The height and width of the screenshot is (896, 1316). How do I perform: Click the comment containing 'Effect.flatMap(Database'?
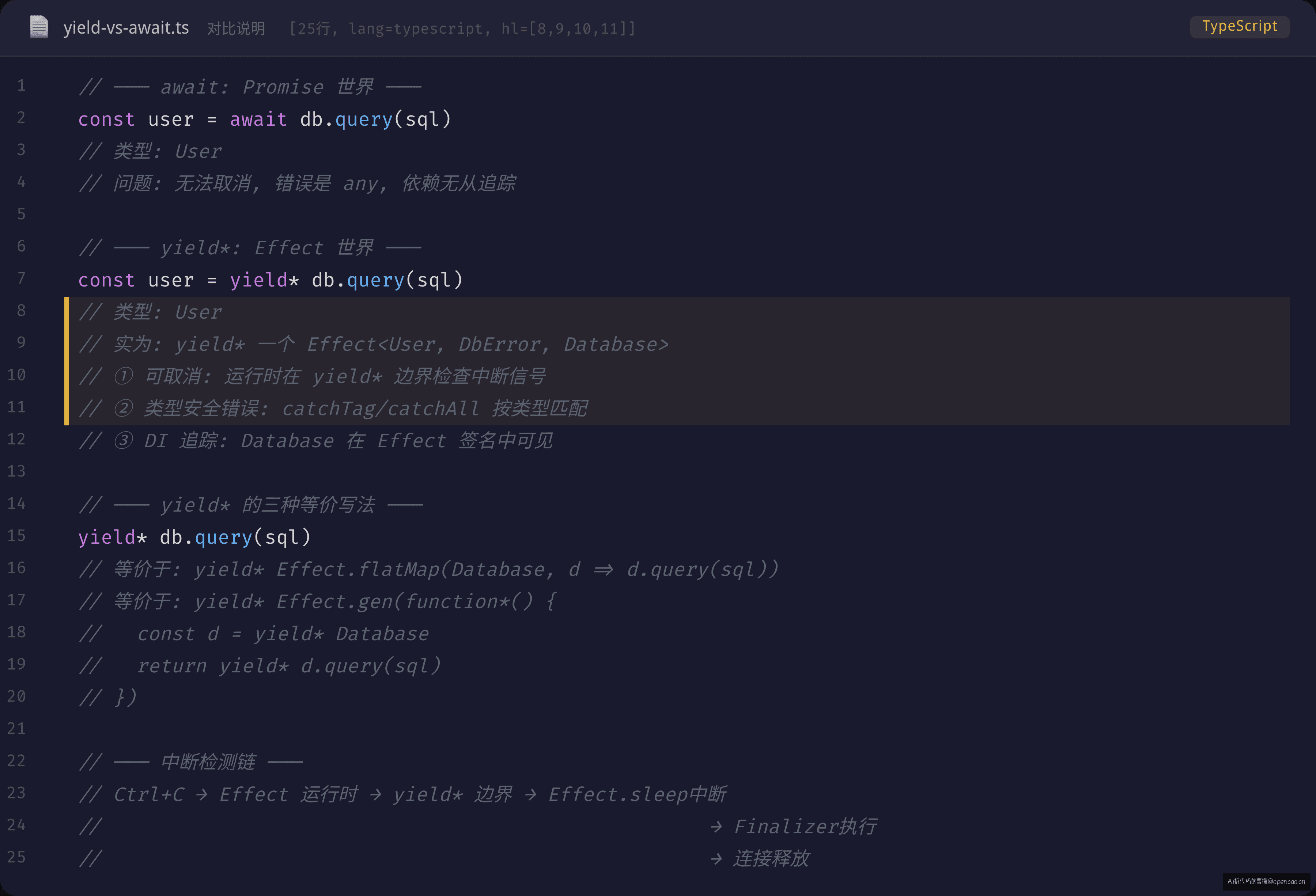coord(429,569)
